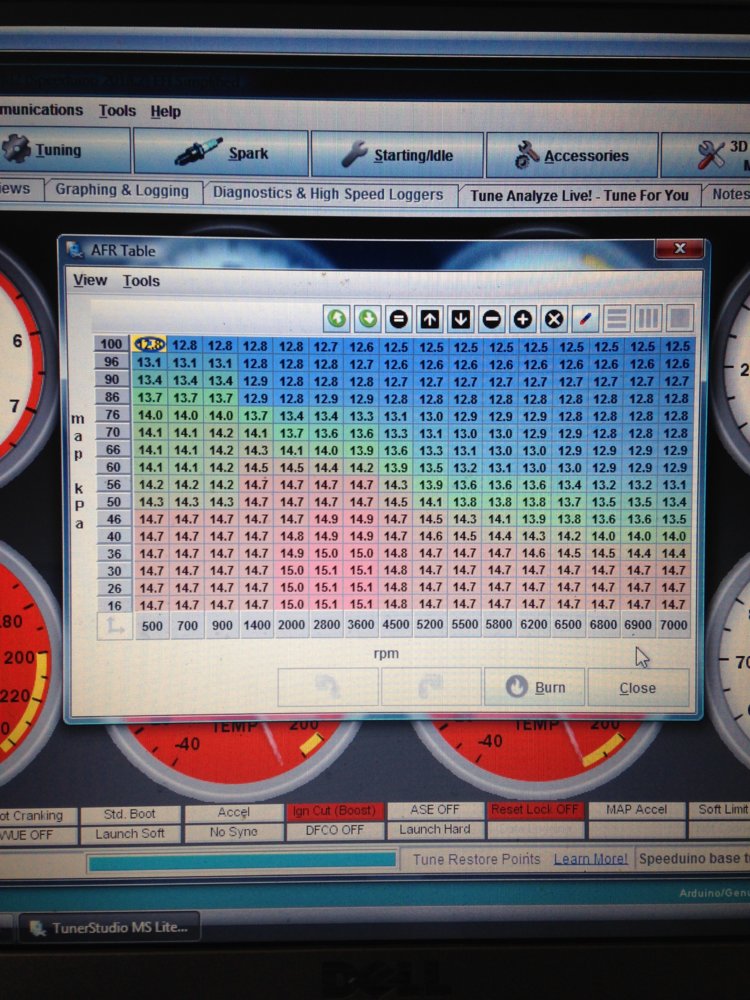Click the white down-arrow toolbar icon

pyautogui.click(x=460, y=319)
